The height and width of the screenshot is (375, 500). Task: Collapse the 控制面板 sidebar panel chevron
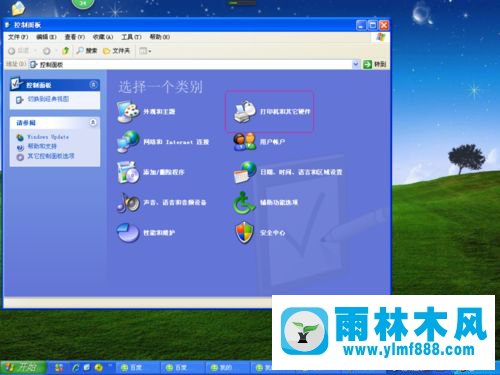(x=93, y=85)
